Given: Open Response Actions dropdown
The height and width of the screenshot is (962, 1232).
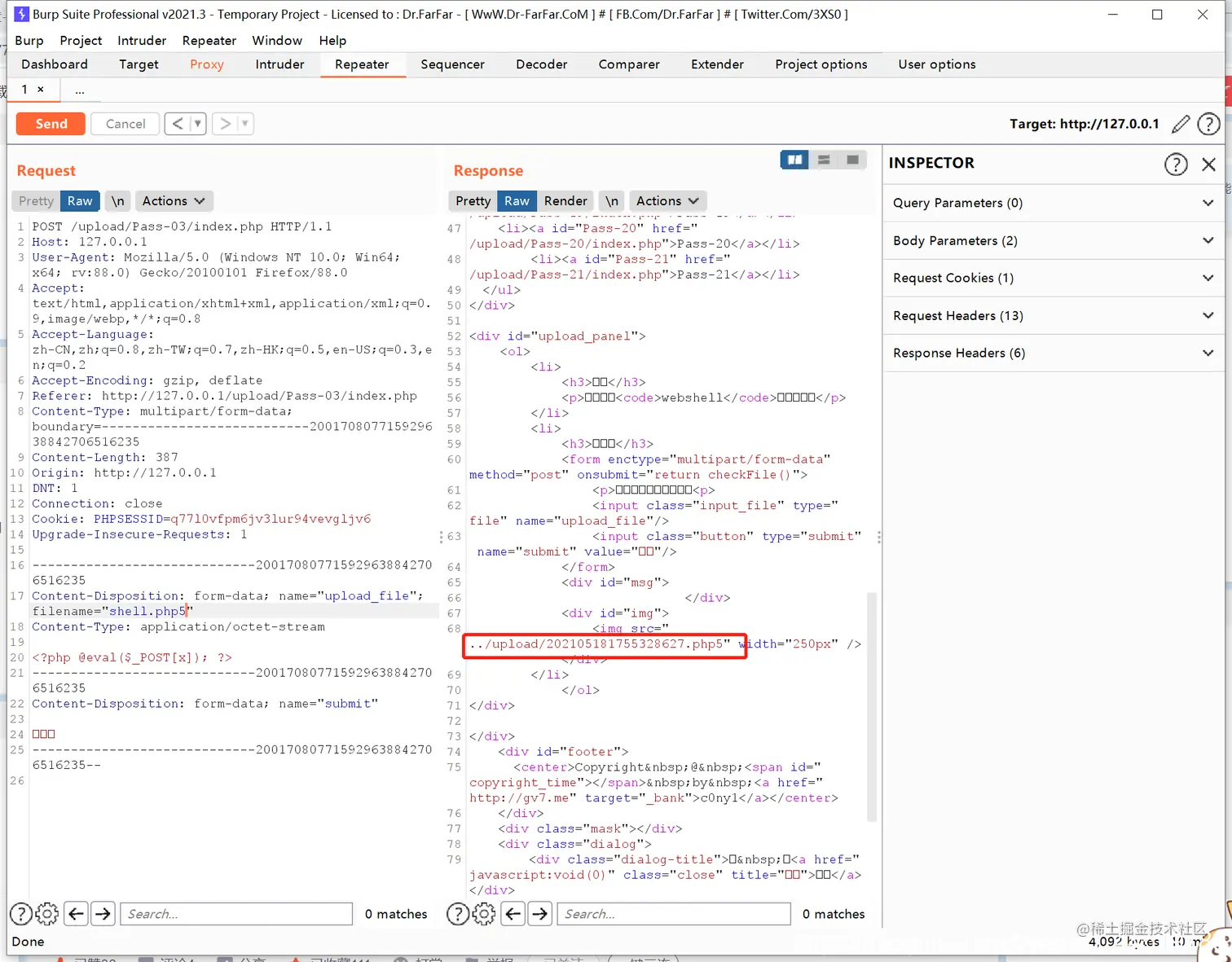Looking at the screenshot, I should 667,201.
